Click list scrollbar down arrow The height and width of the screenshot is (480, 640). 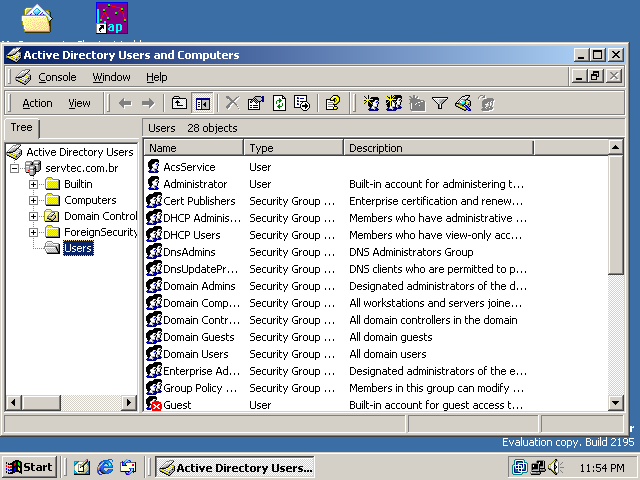click(x=616, y=403)
